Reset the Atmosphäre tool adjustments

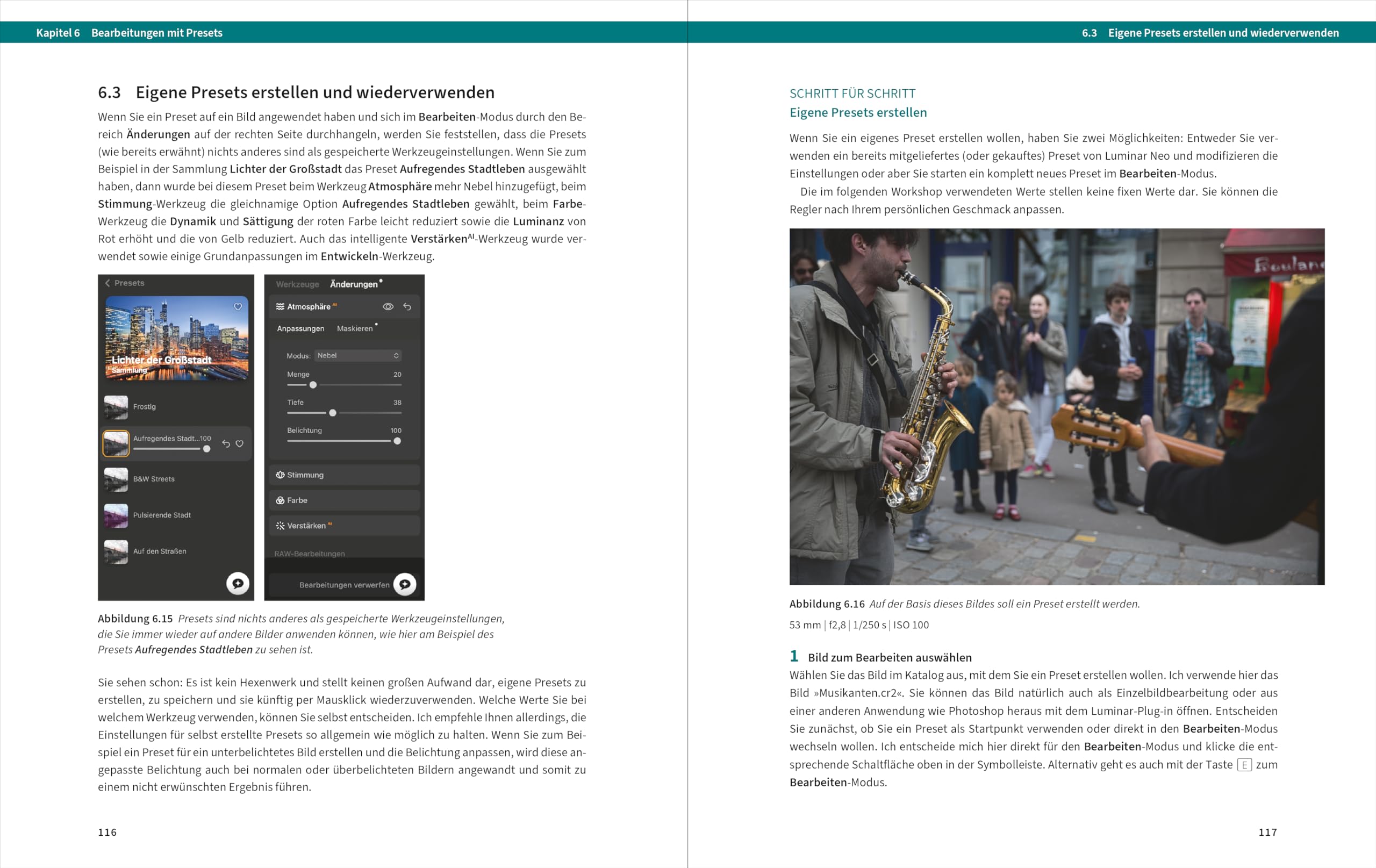(x=407, y=307)
